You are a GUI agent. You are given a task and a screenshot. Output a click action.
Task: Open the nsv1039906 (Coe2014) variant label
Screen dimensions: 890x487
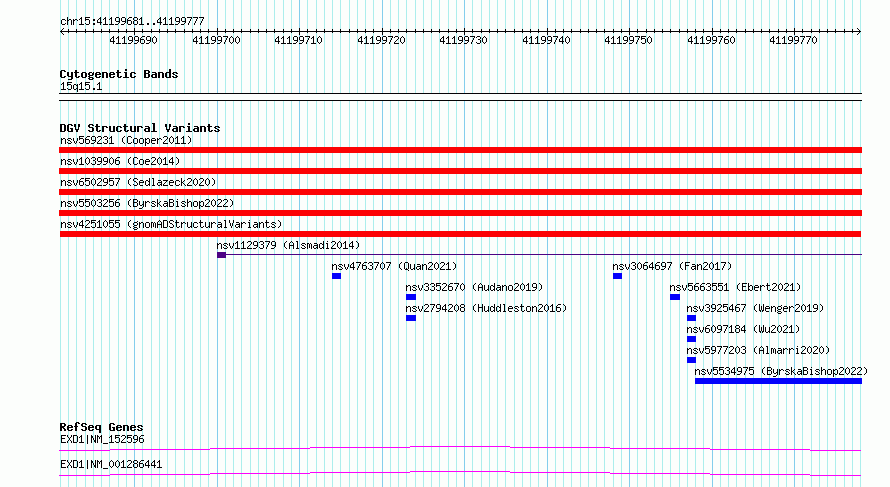[x=120, y=161]
